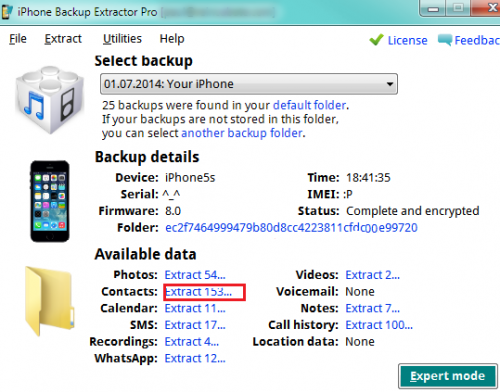Screen dimensions: 500x392
Task: Extract 54 photos link
Action: [195, 275]
